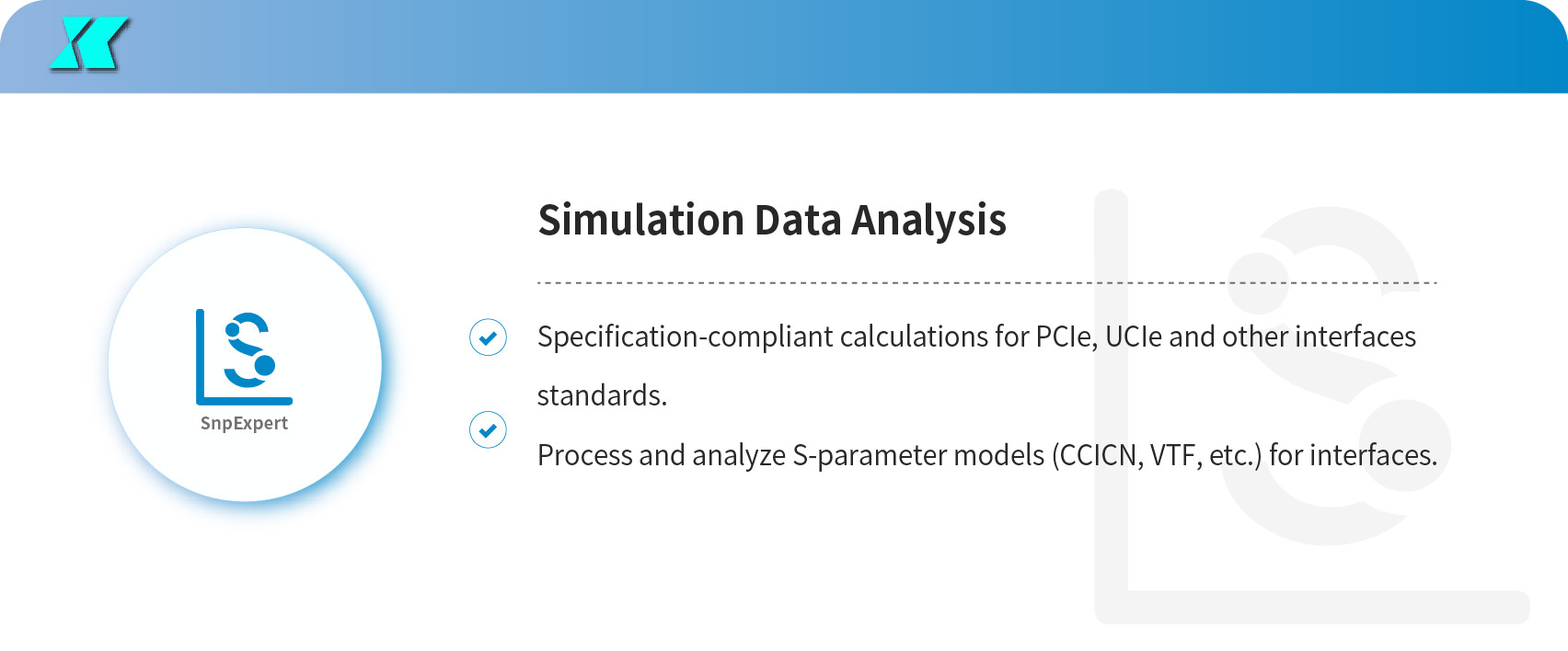Click the SnpExpert chart icon in the circle
The width and height of the screenshot is (1568, 651).
click(244, 357)
